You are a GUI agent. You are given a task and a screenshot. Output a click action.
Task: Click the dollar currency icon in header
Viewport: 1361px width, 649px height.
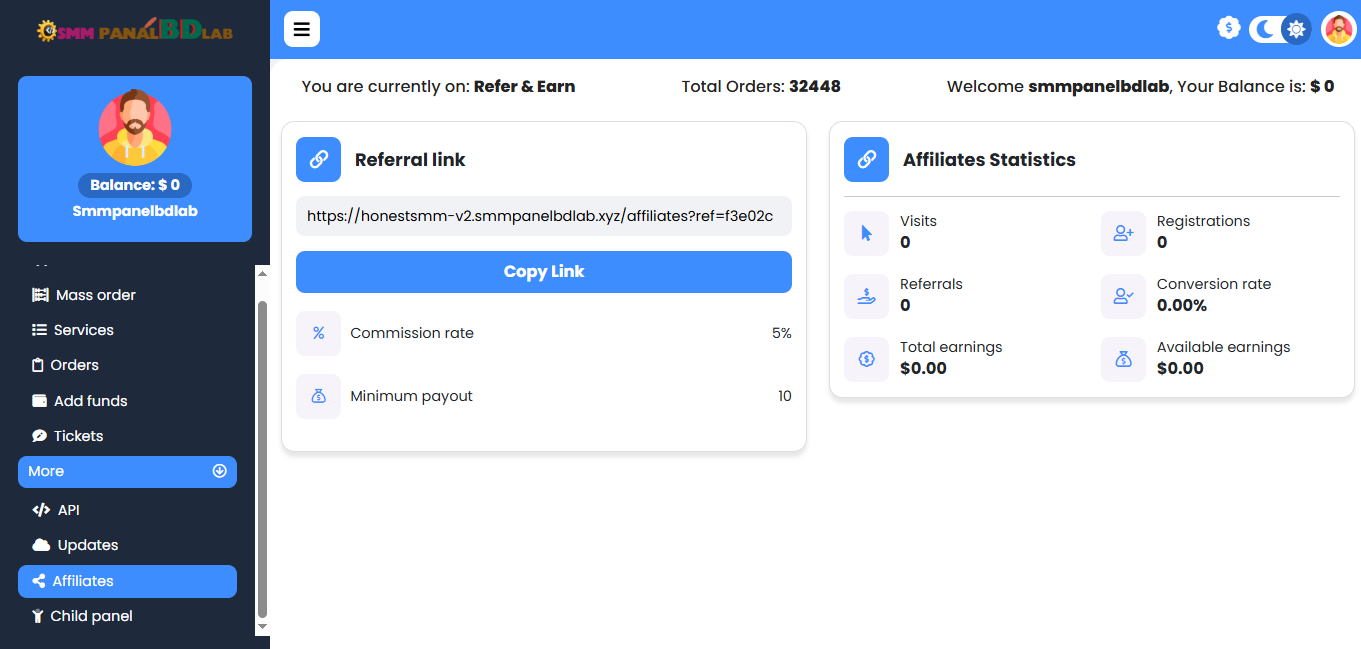coord(1228,28)
